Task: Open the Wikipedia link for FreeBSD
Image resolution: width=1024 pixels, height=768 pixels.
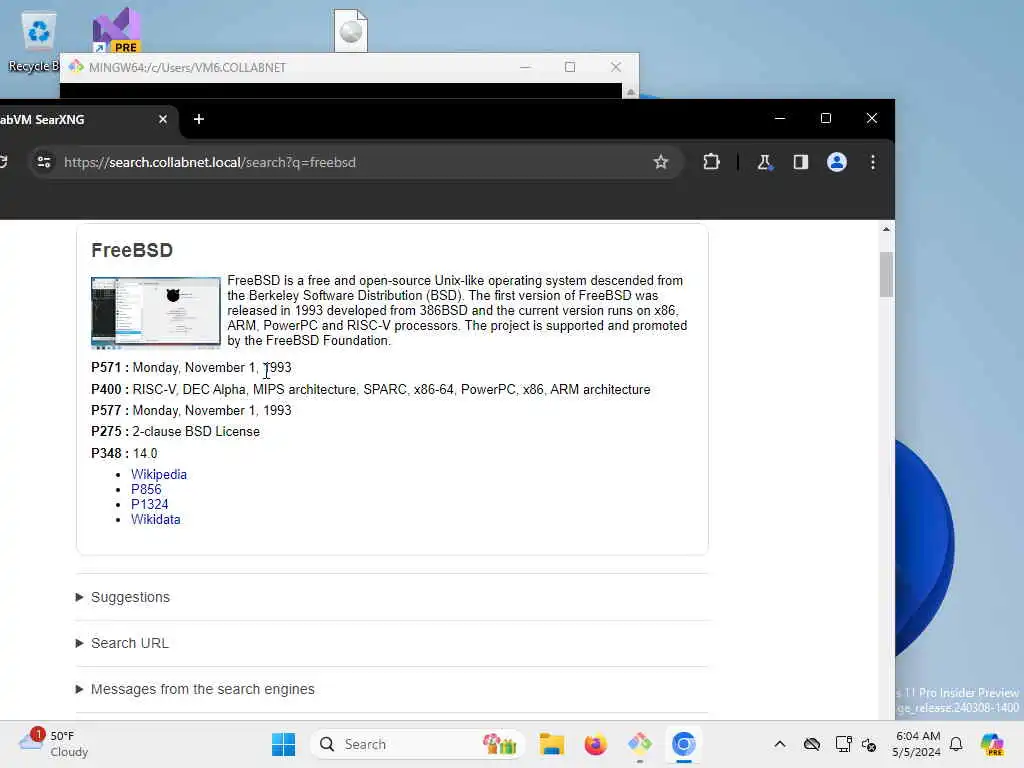Action: 159,474
